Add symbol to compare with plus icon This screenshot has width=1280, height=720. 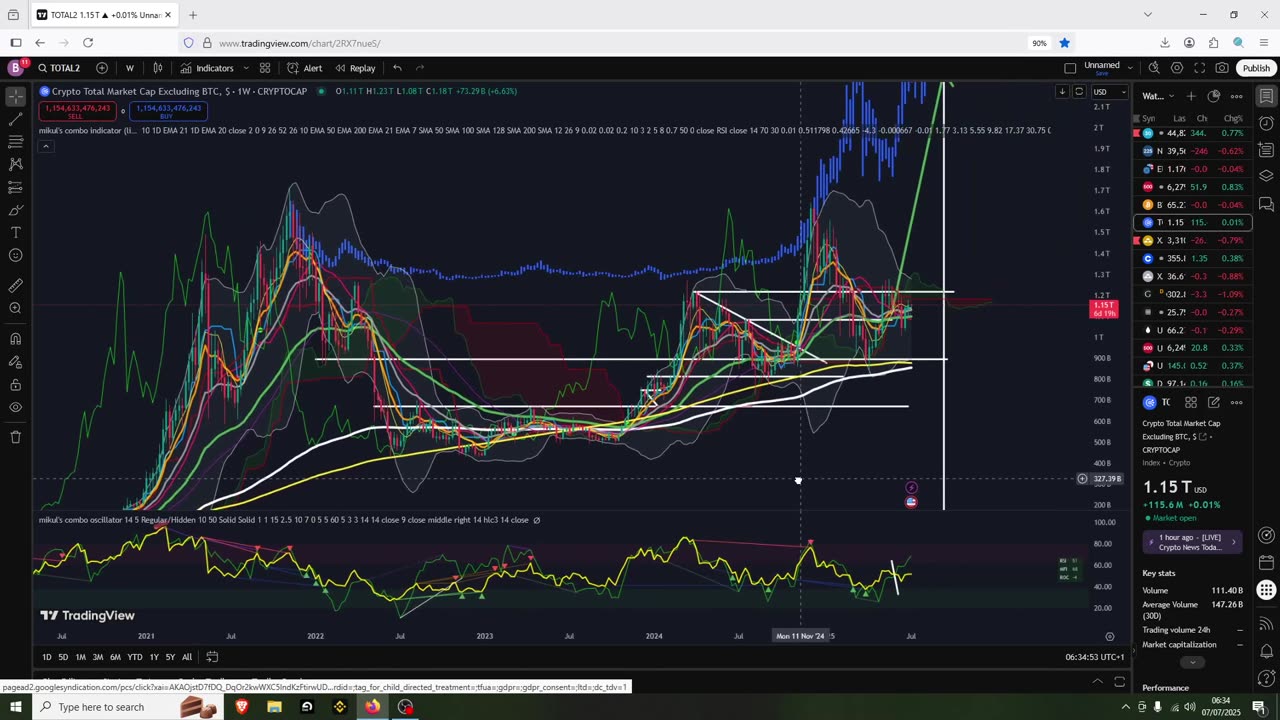tap(102, 68)
